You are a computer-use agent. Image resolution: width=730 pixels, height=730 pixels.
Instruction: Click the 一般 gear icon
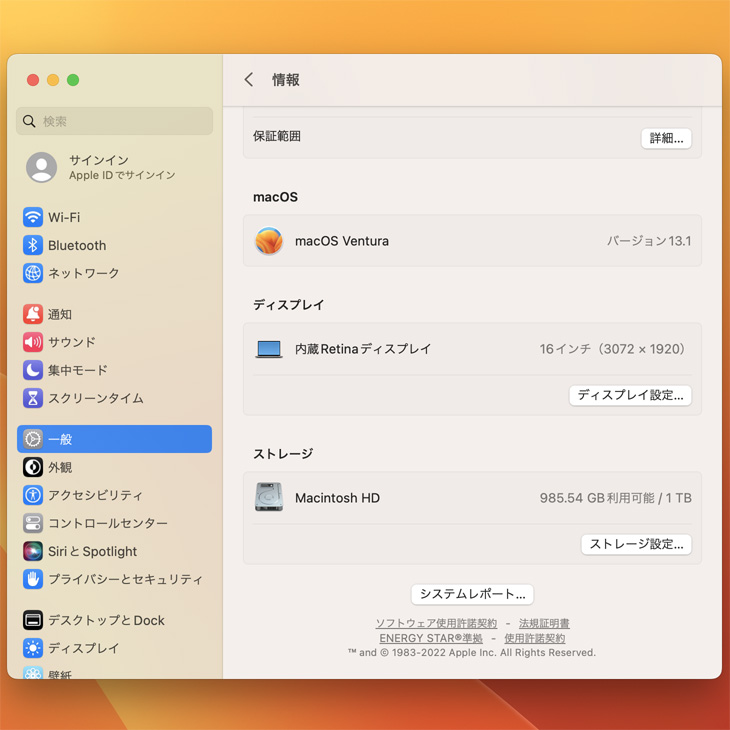point(33,439)
